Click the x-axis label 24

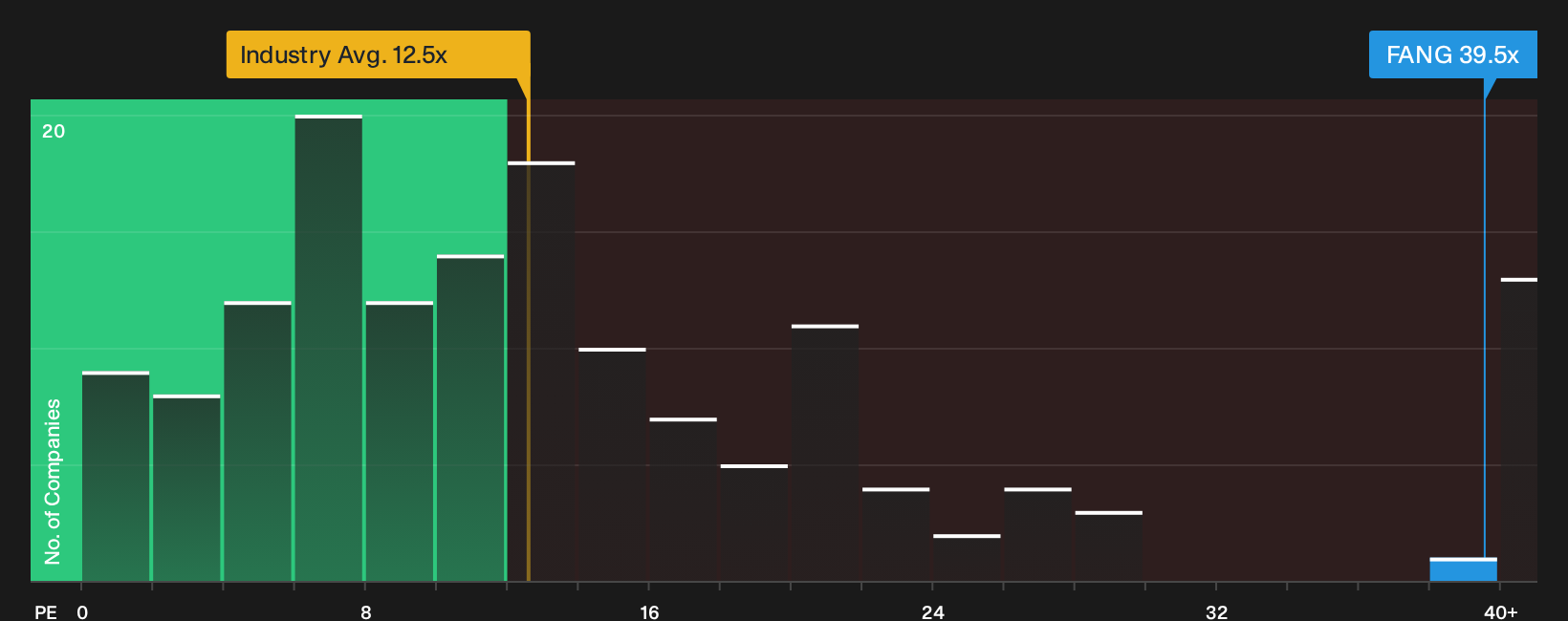point(933,611)
